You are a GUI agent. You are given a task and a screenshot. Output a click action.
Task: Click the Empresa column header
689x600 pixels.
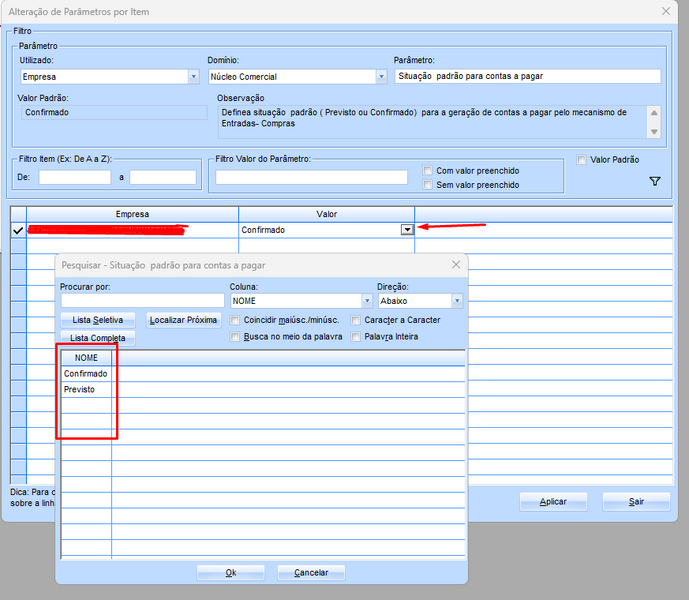click(132, 214)
